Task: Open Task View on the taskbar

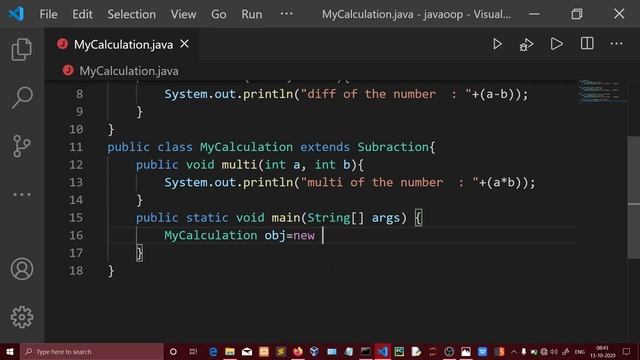Action: pyautogui.click(x=193, y=351)
